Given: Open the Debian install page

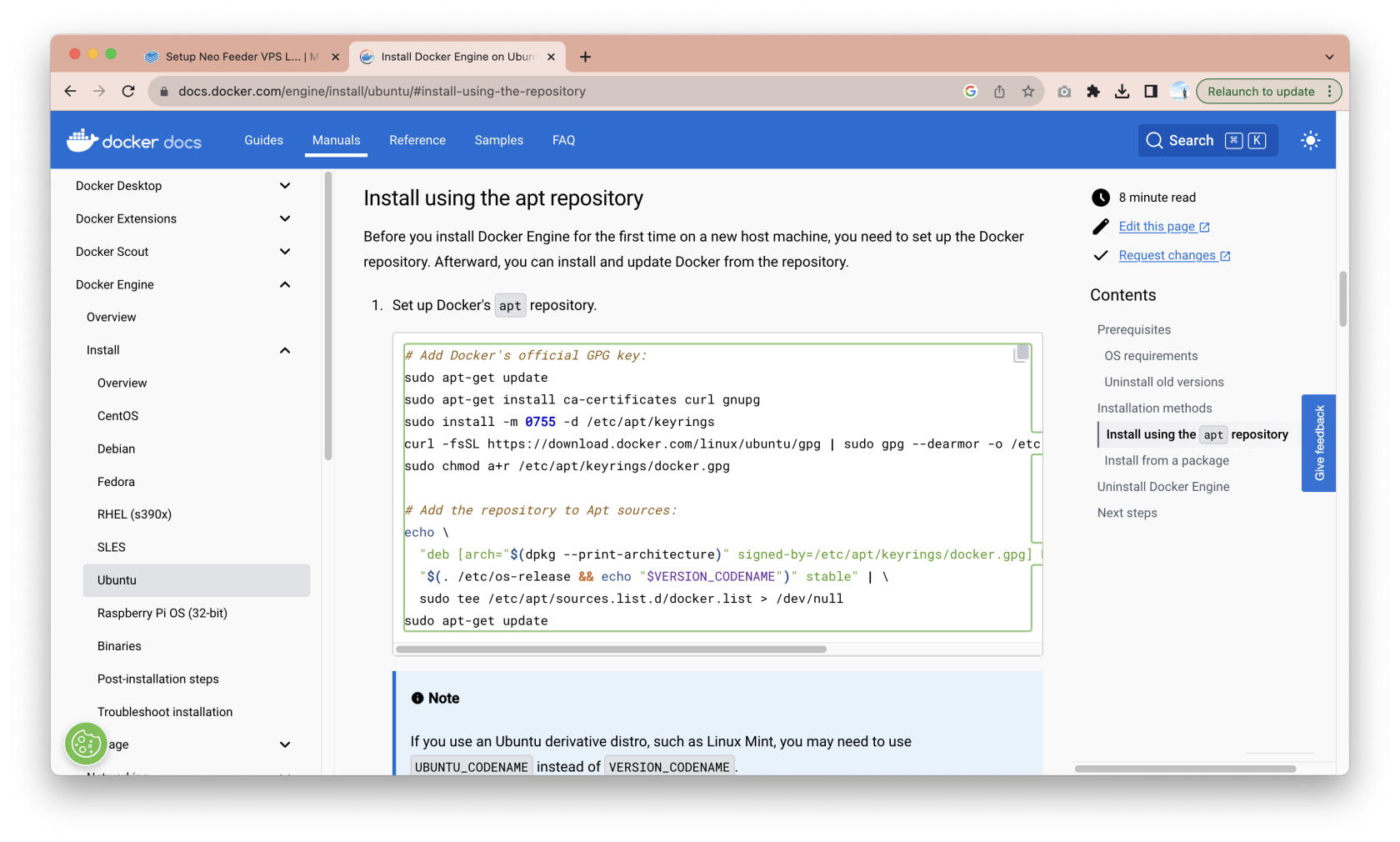Looking at the screenshot, I should pos(116,449).
